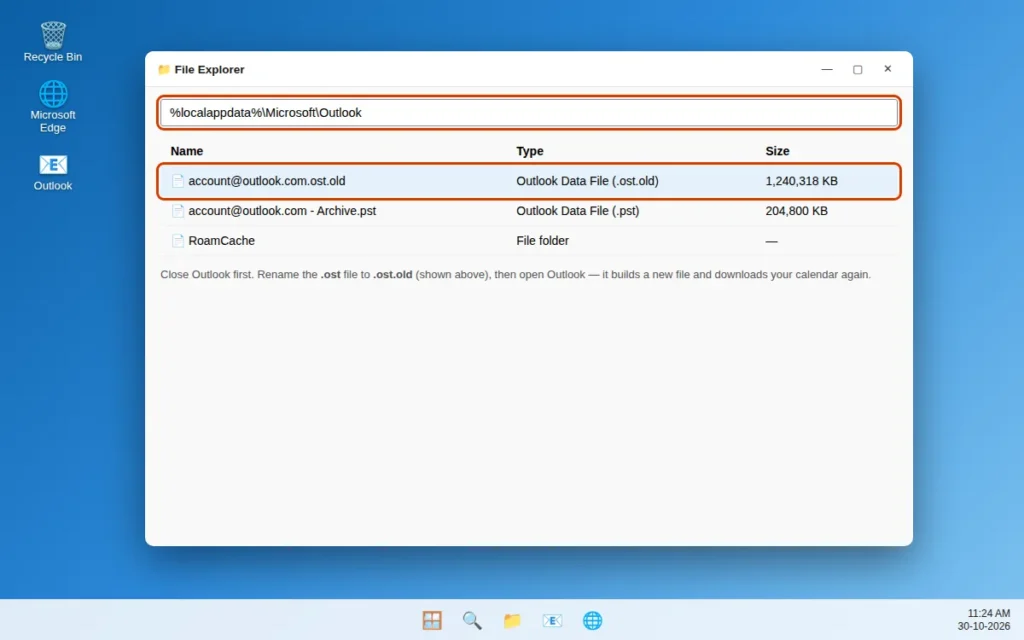Select account@outlook.com.ost.old file name
This screenshot has width=1024, height=640.
coord(266,181)
